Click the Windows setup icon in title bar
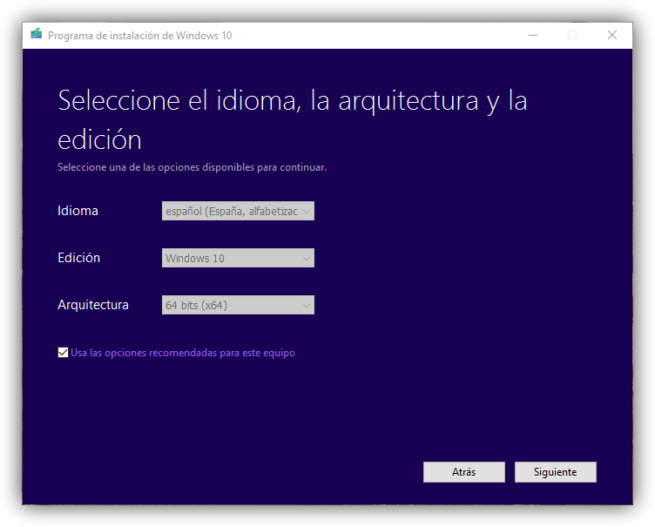 pyautogui.click(x=36, y=35)
